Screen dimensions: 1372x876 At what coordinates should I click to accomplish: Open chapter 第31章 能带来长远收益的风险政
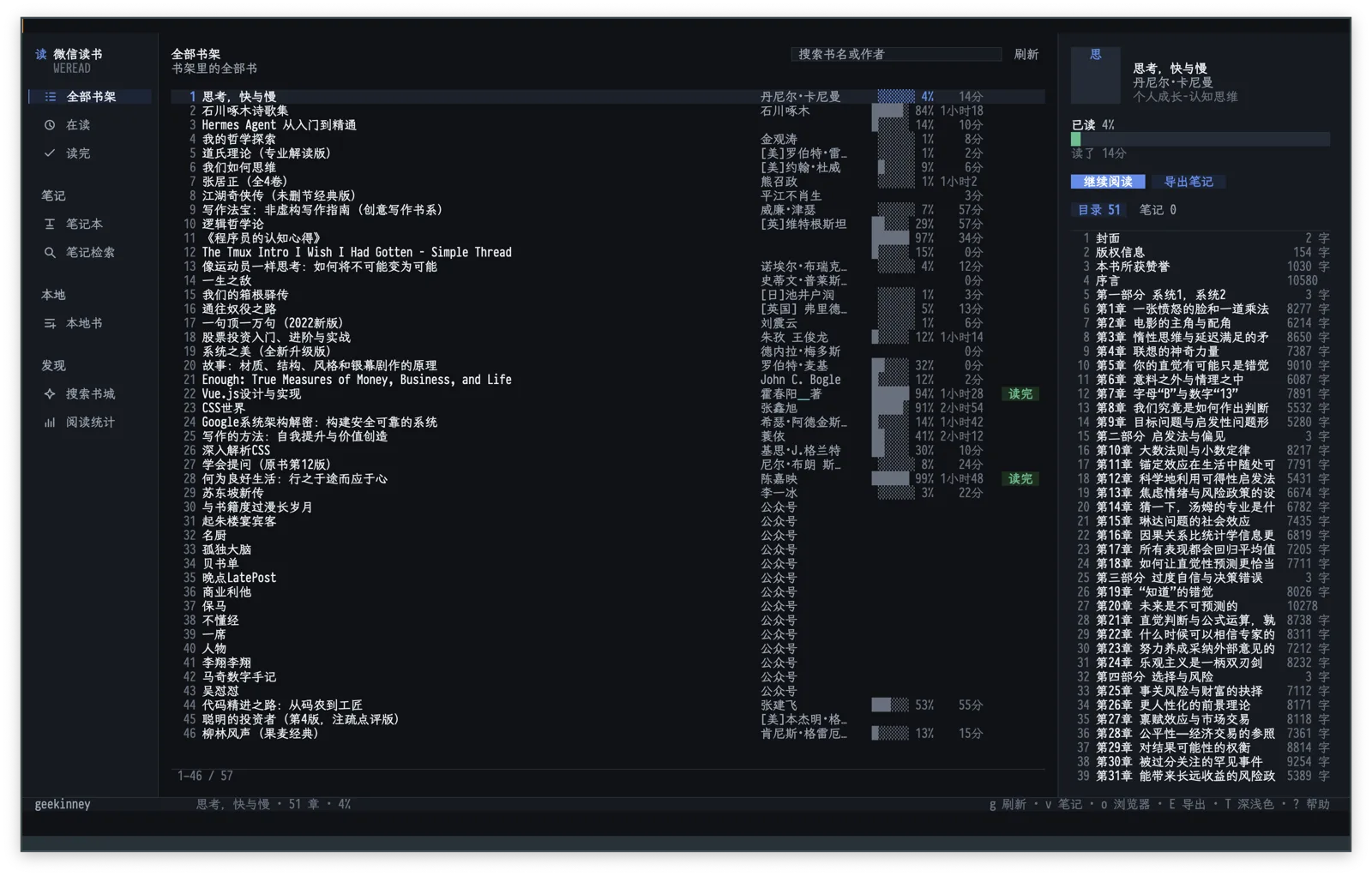(1200, 776)
